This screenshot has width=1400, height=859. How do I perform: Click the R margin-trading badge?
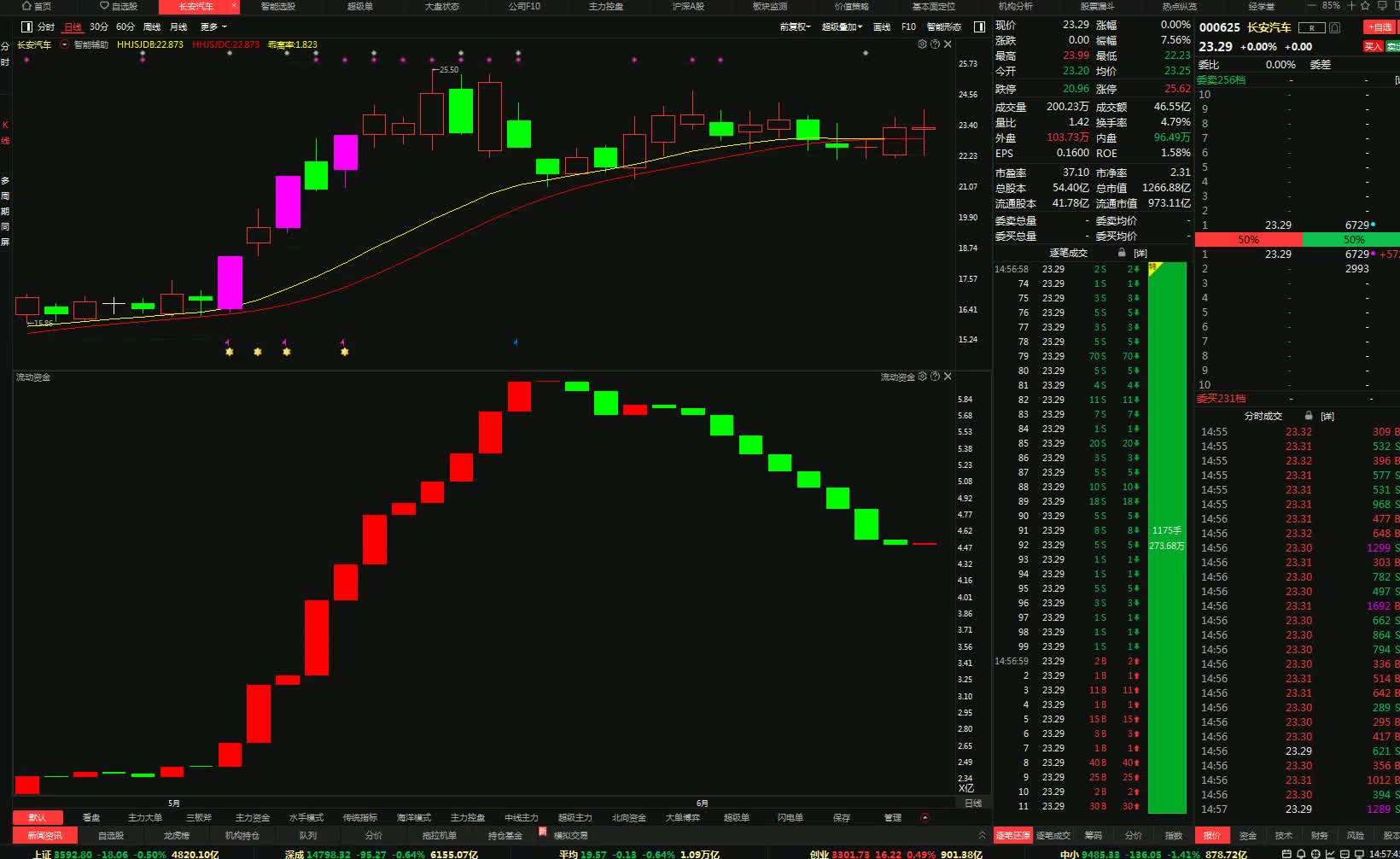click(1312, 27)
